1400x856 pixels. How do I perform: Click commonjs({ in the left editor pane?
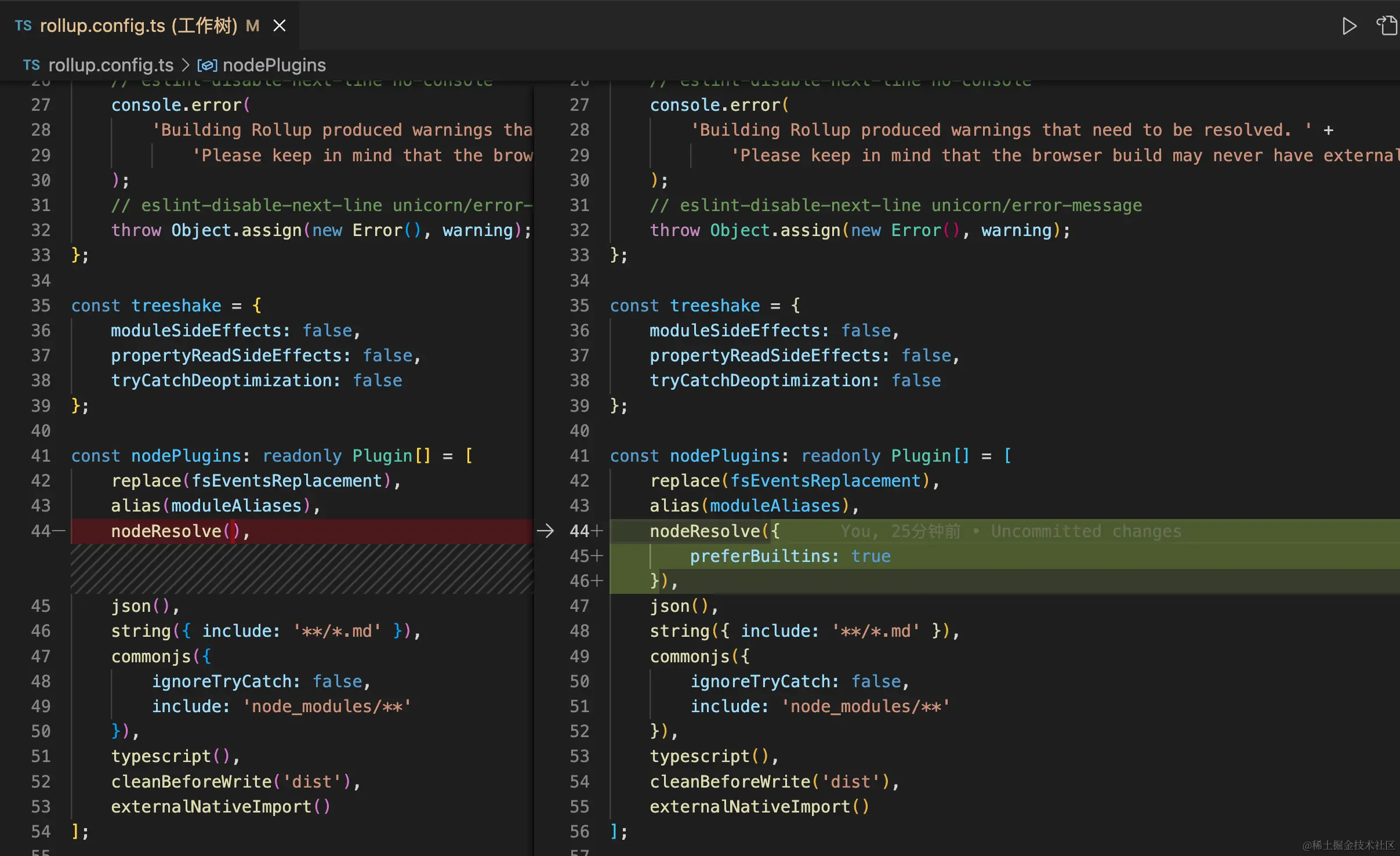click(161, 656)
